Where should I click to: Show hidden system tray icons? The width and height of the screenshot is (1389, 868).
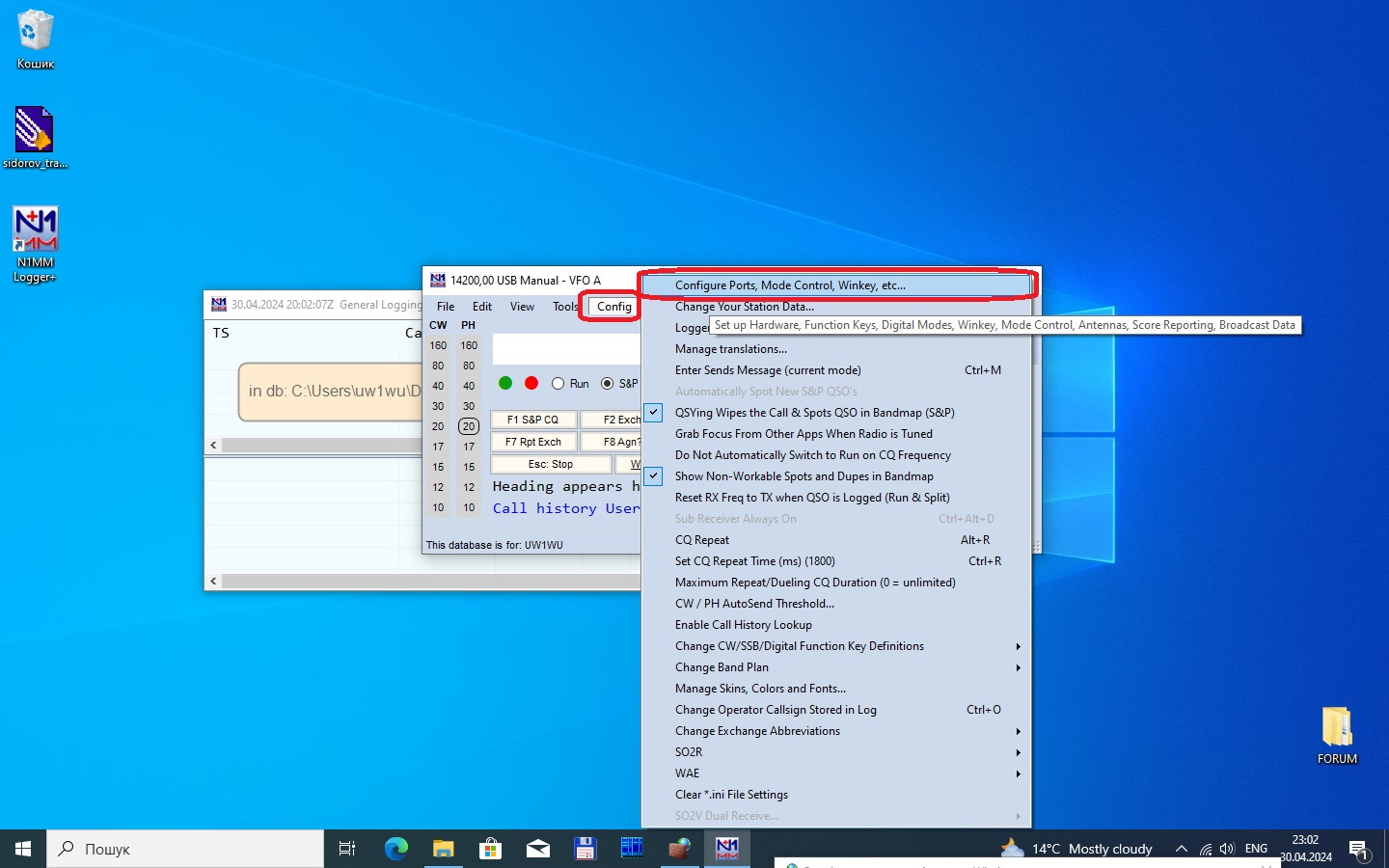click(1181, 849)
